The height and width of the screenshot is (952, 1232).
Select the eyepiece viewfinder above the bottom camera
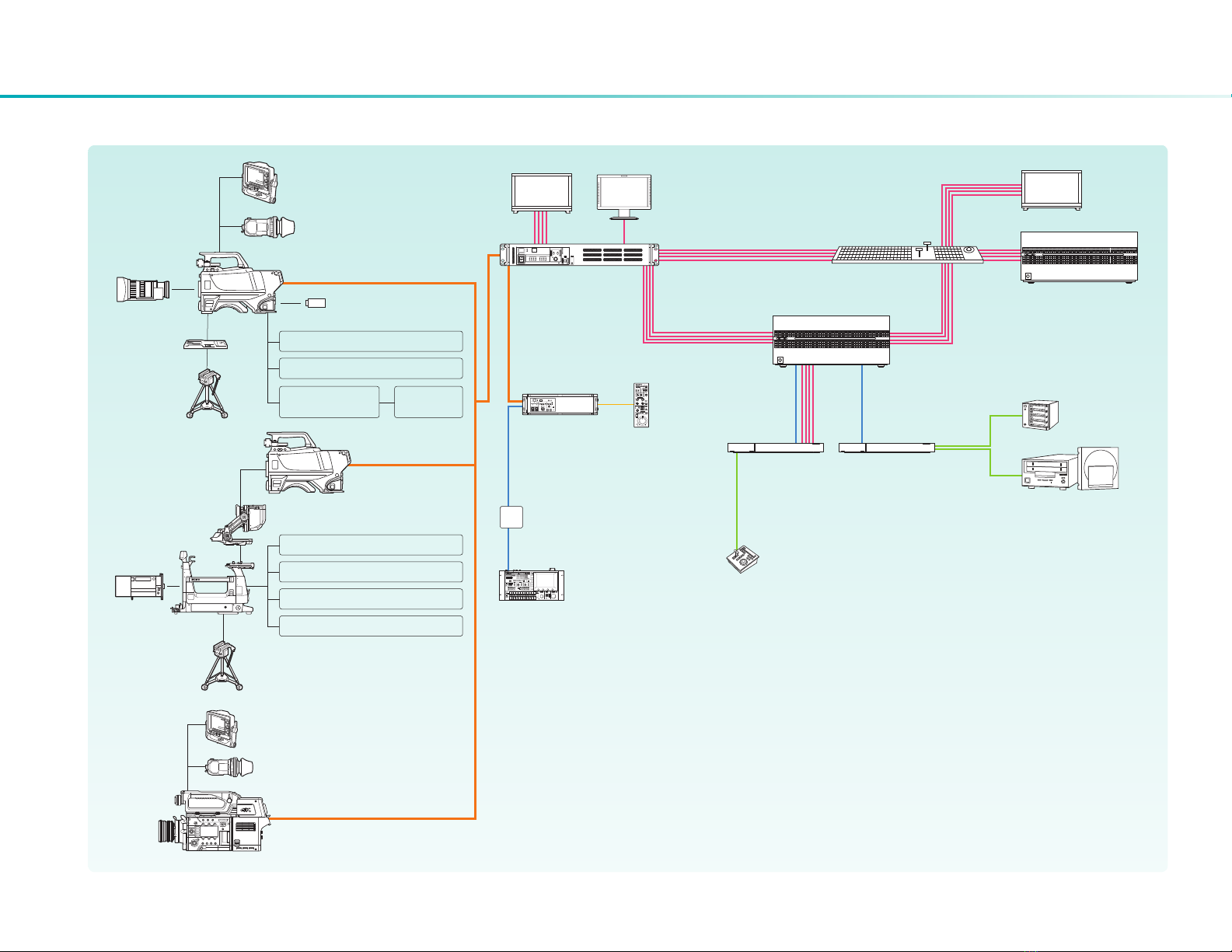[x=231, y=765]
